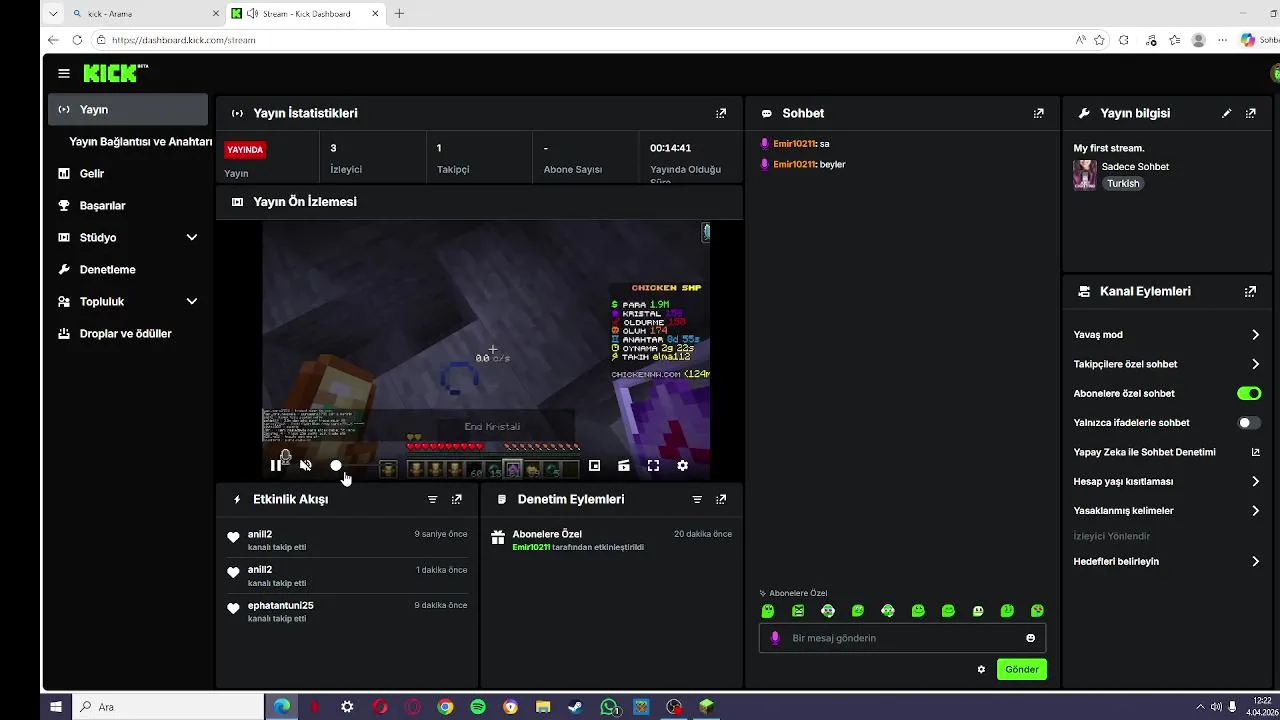Insert the last heart-eyes Kick emote

point(1038,611)
